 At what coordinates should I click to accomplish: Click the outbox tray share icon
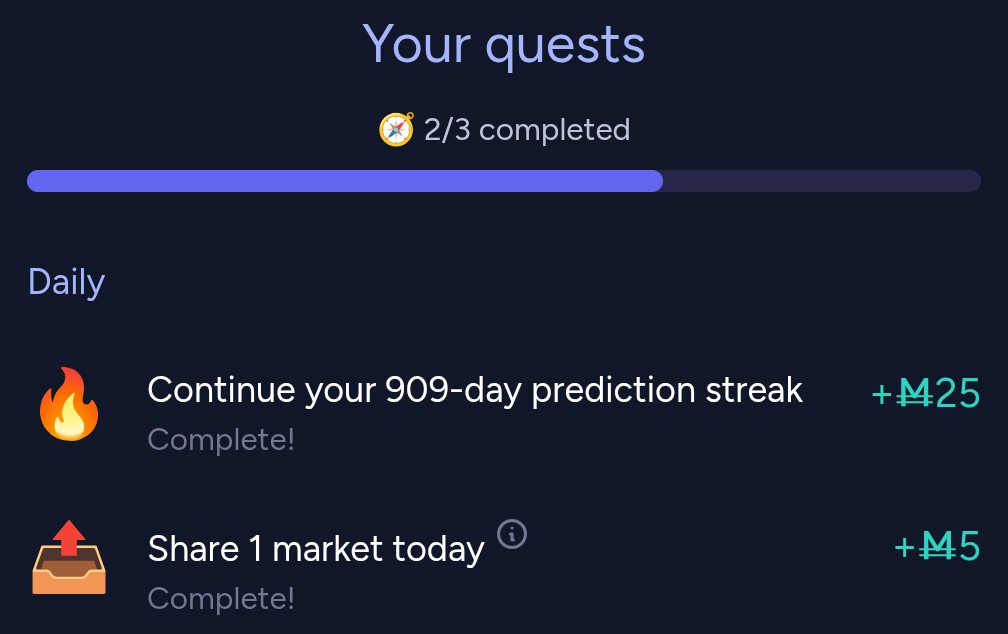pos(69,557)
